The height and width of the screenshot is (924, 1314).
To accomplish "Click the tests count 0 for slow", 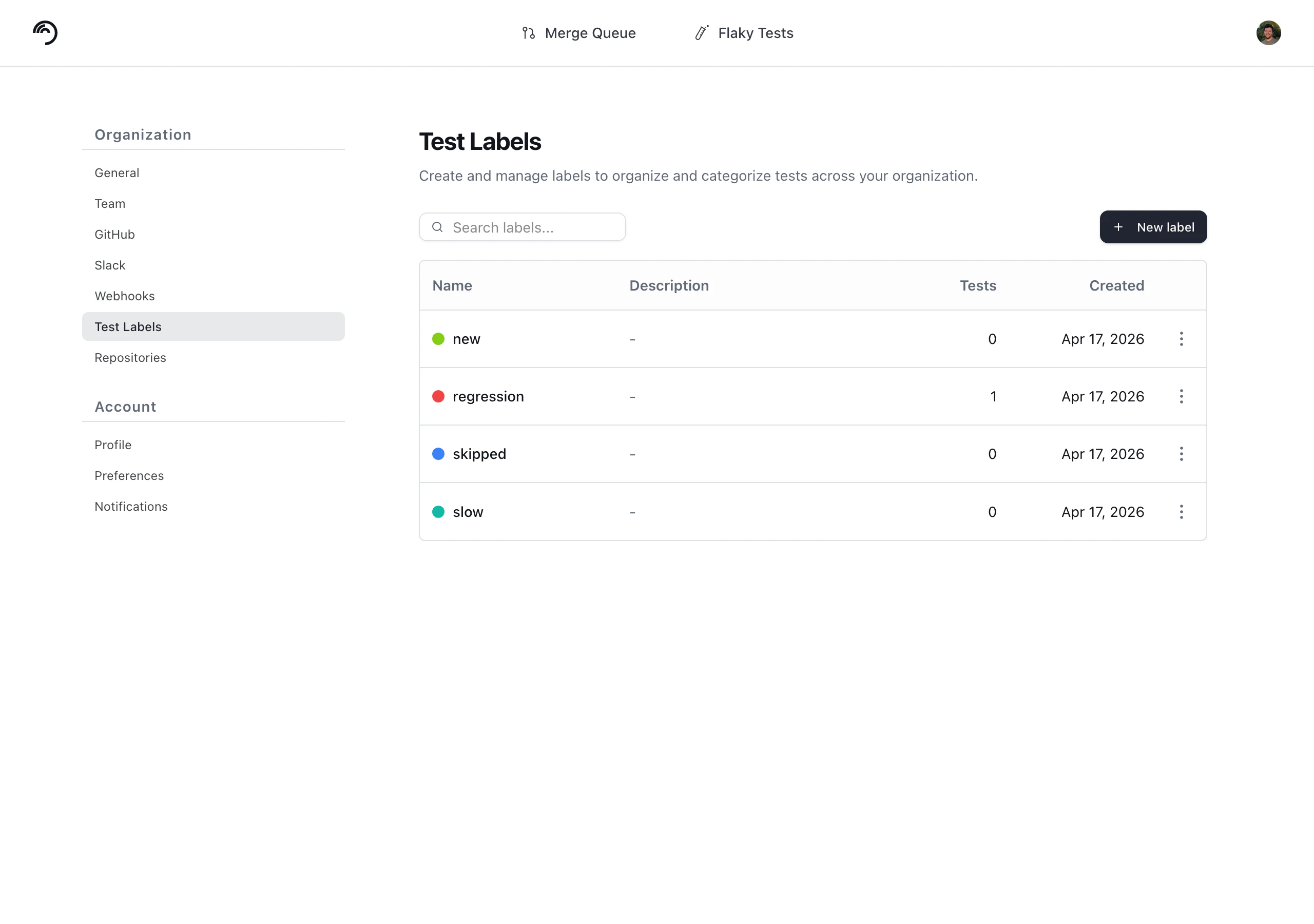I will pos(992,512).
